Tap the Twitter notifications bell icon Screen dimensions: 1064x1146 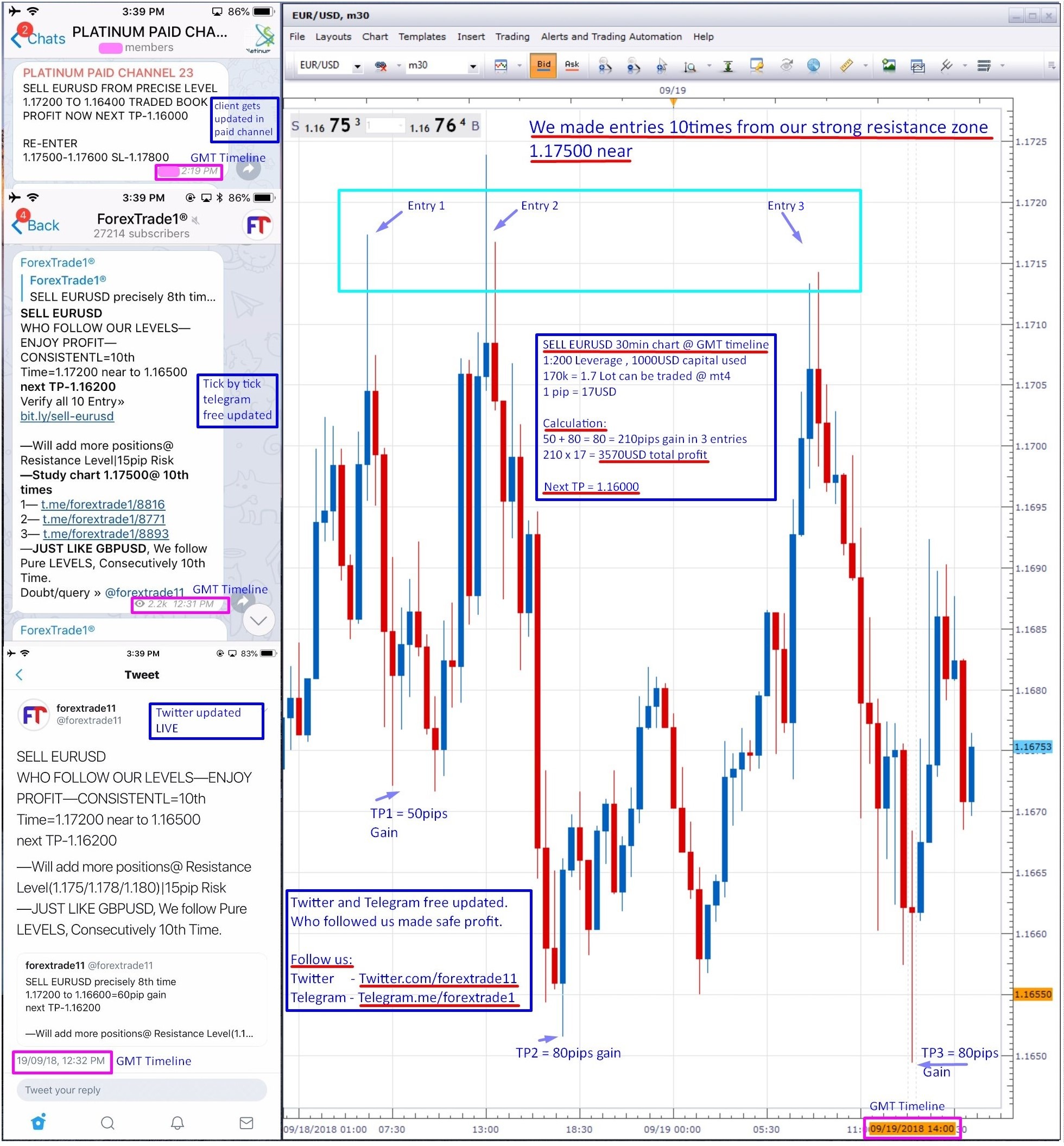(178, 1123)
